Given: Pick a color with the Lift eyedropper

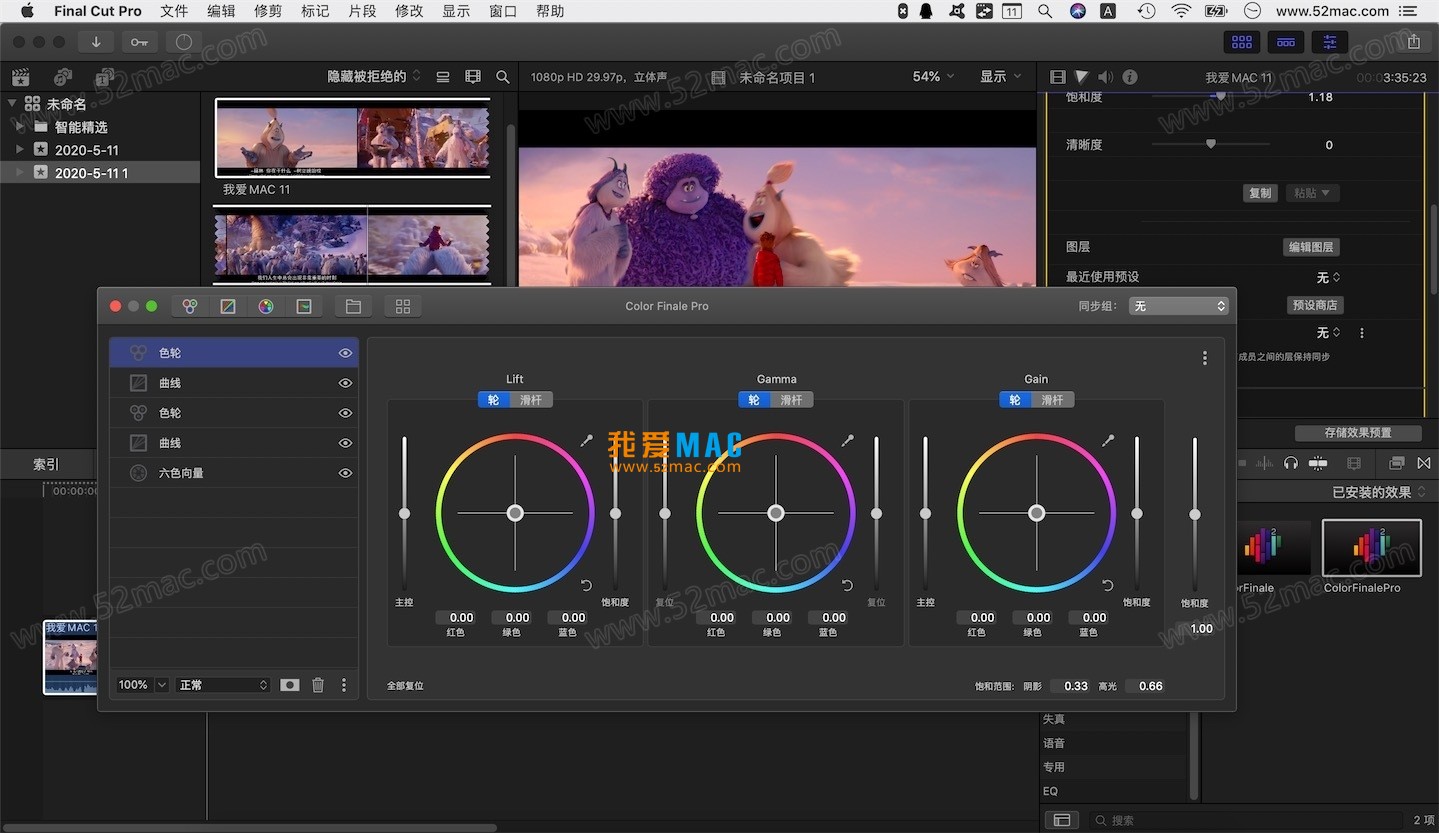Looking at the screenshot, I should click(x=586, y=440).
